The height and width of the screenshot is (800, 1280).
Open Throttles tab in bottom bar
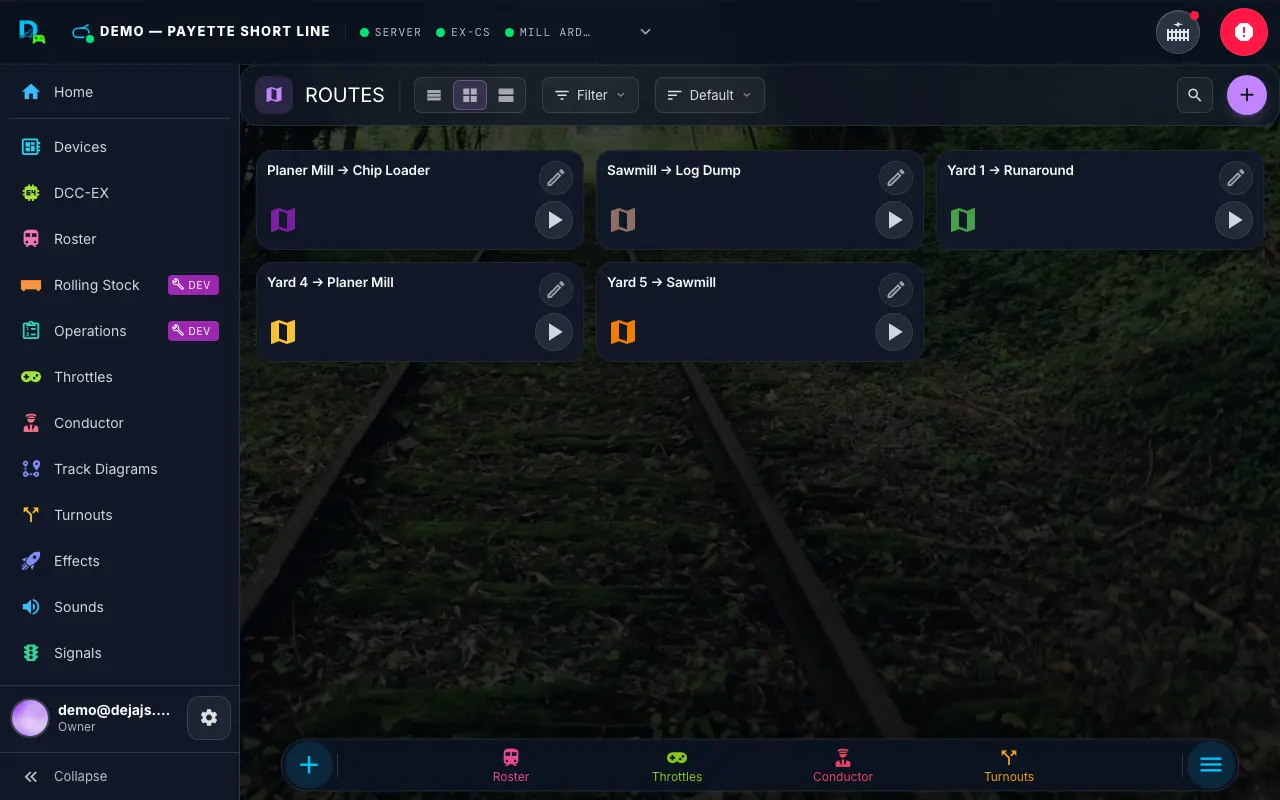point(677,766)
